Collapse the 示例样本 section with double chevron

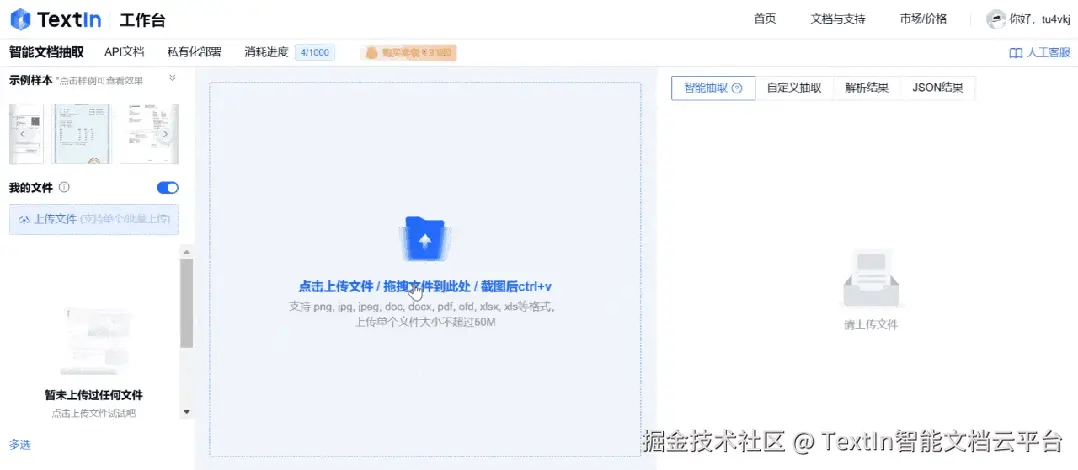[173, 78]
